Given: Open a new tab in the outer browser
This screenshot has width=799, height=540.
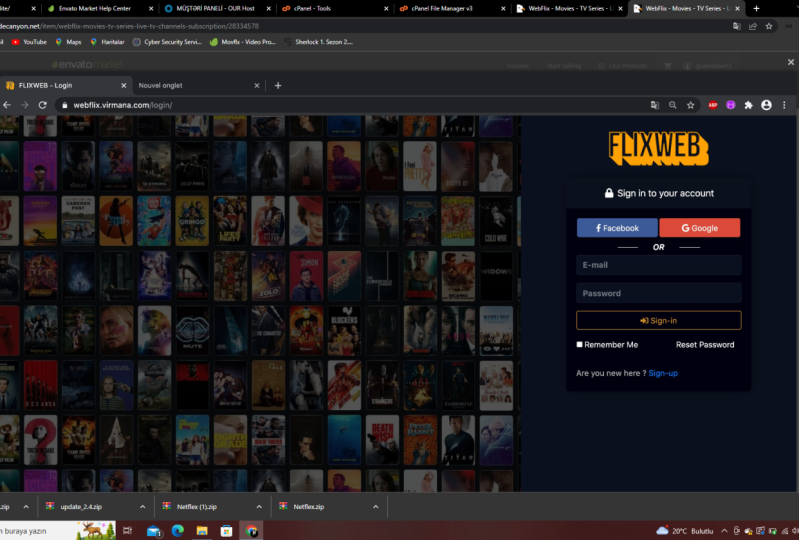Looking at the screenshot, I should 756,8.
